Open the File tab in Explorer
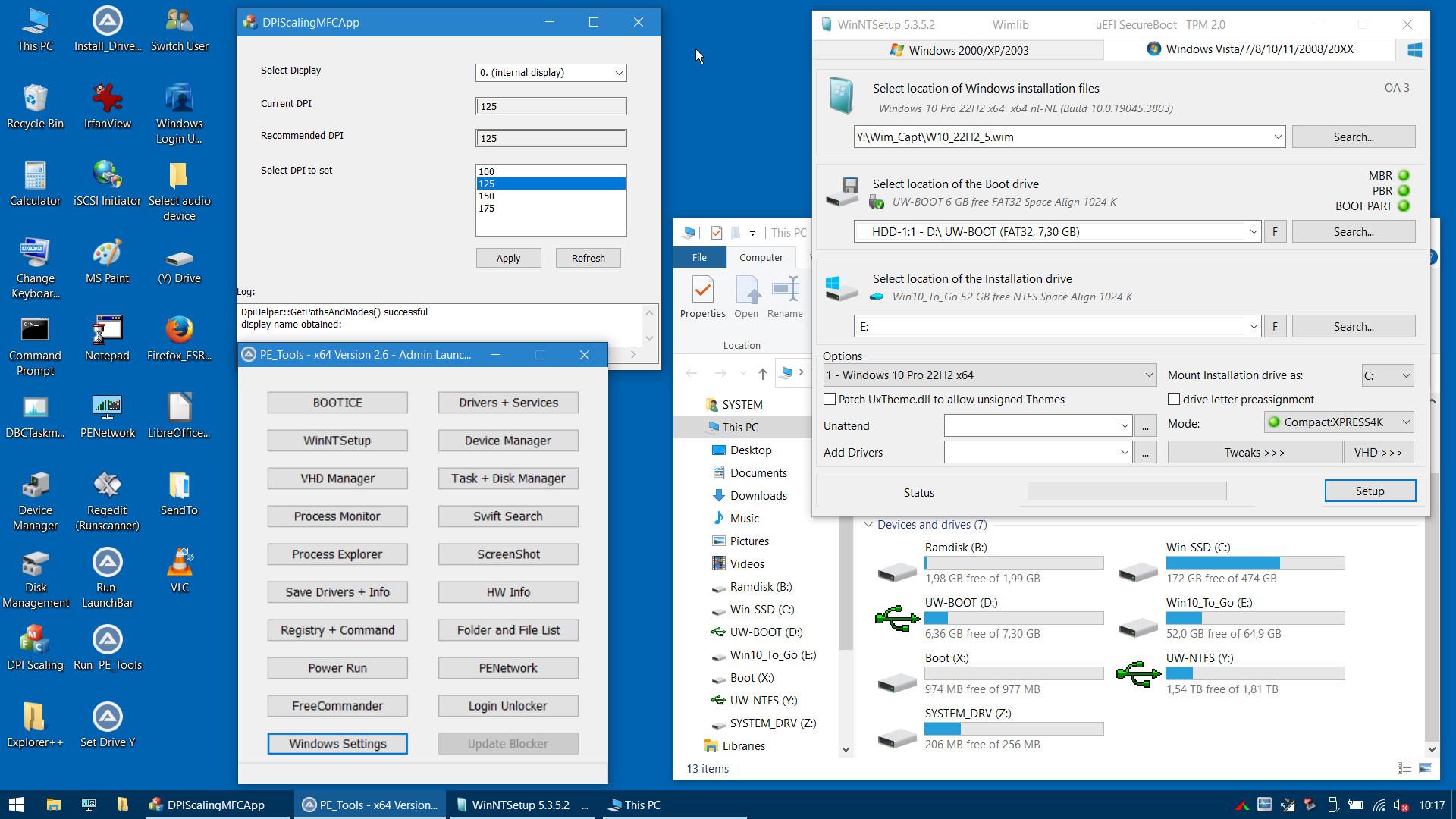Viewport: 1456px width, 819px height. (x=699, y=258)
